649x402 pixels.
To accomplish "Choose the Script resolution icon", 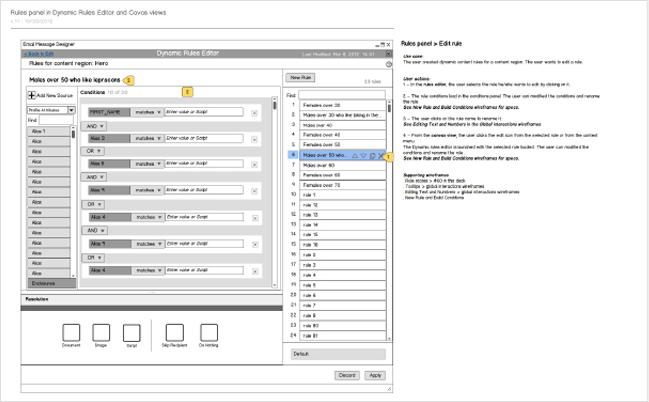I will (x=132, y=333).
